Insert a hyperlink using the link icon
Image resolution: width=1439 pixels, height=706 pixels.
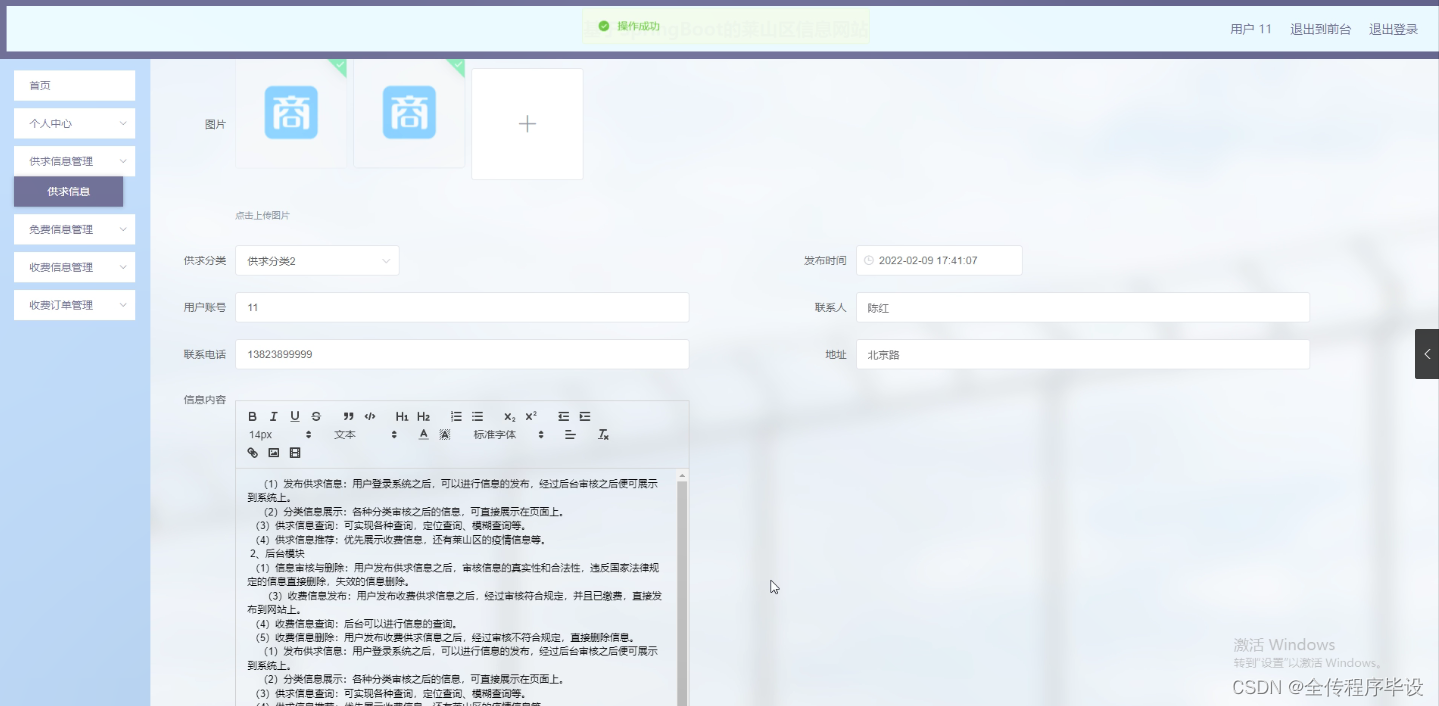point(252,453)
